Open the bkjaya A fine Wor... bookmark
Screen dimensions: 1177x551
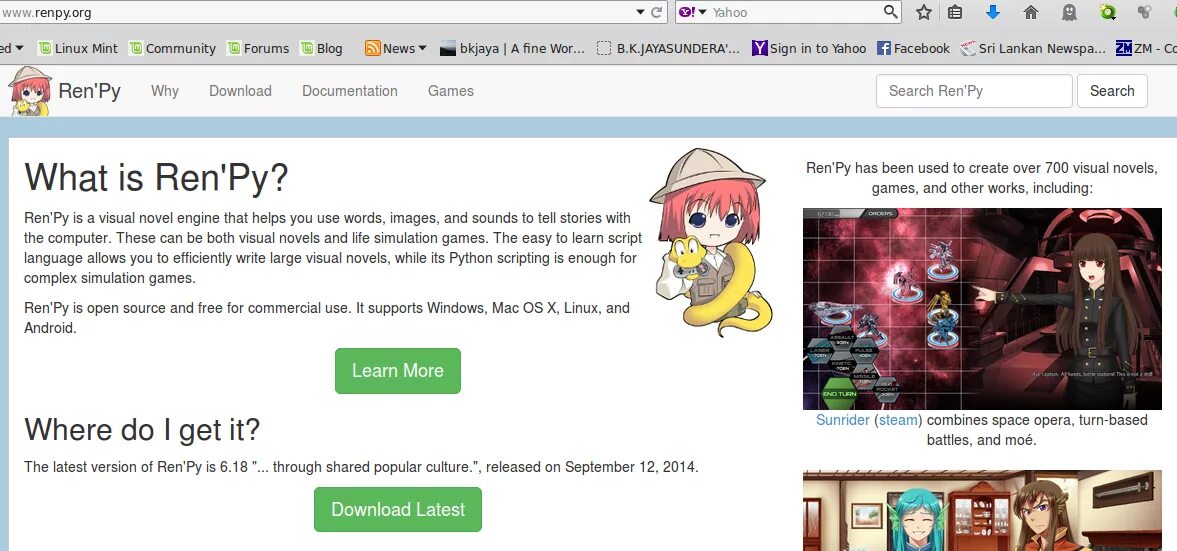(x=512, y=48)
